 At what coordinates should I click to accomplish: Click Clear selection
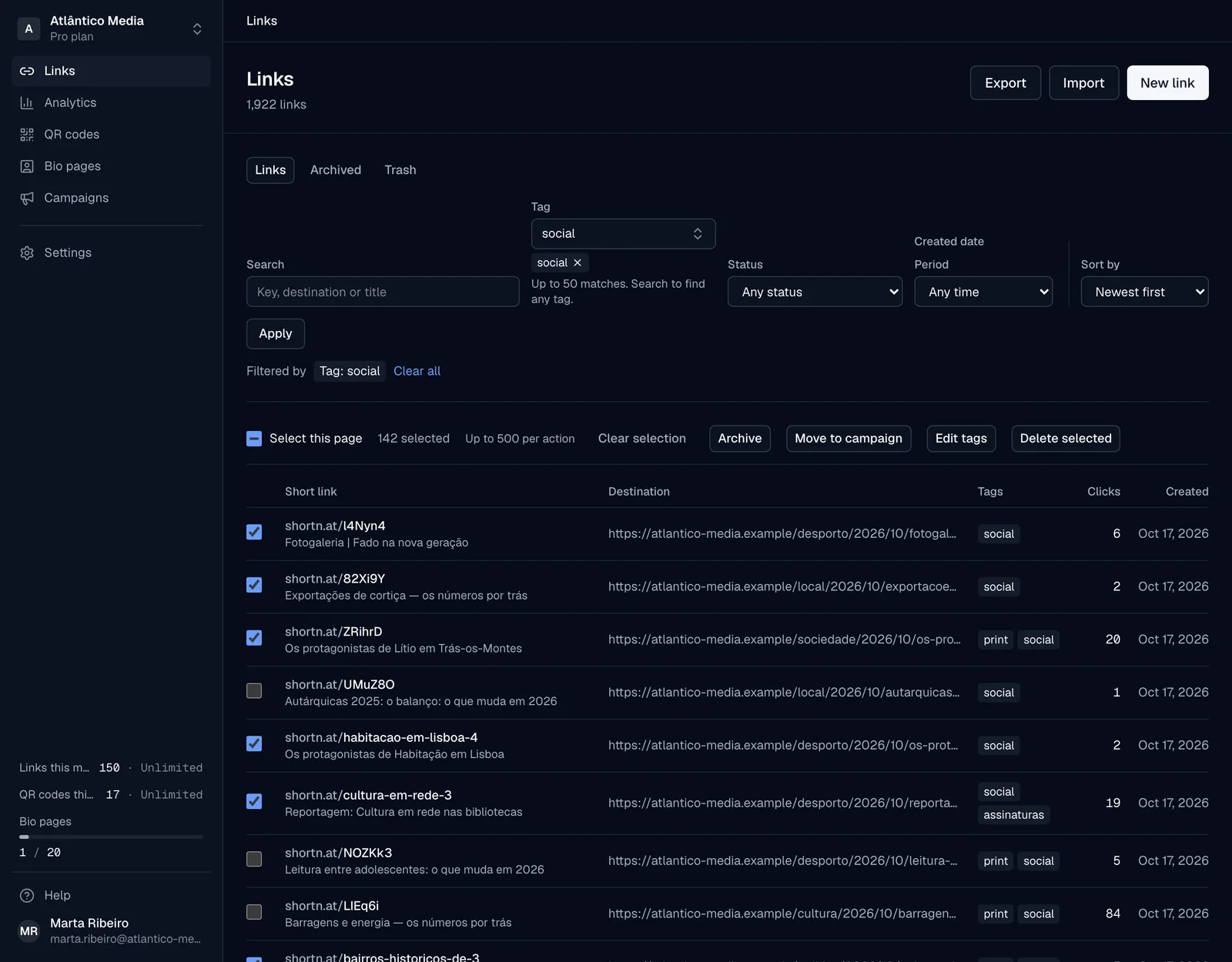tap(642, 439)
